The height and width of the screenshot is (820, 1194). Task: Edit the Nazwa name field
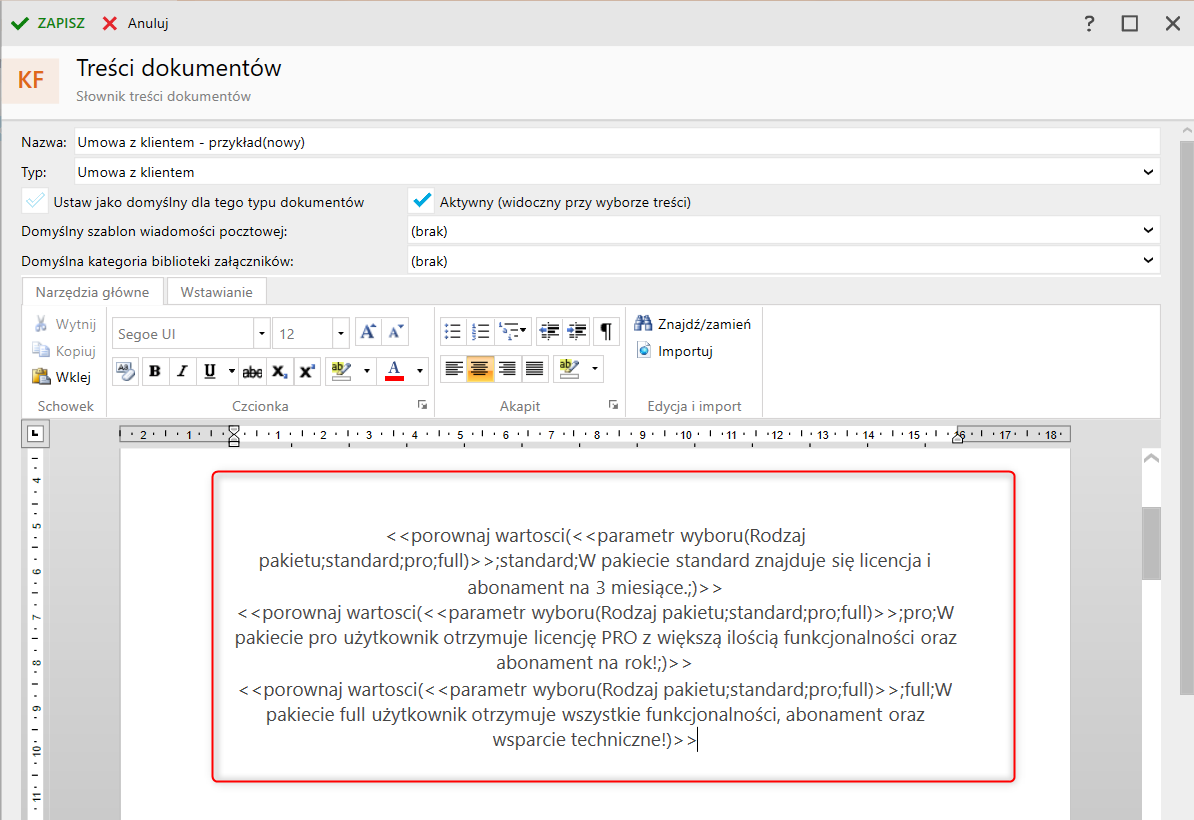[617, 142]
